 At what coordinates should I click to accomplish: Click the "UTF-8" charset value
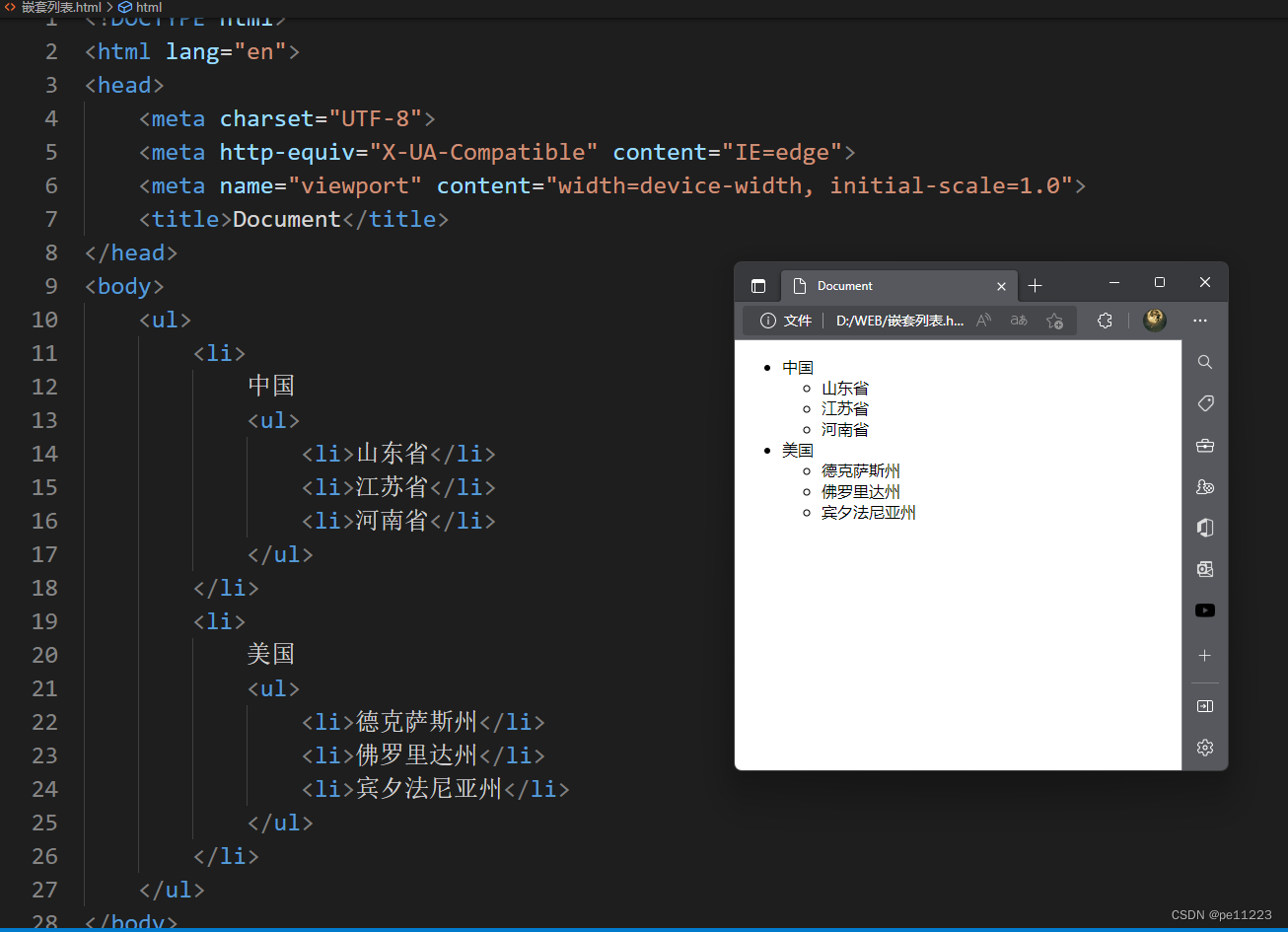(376, 118)
